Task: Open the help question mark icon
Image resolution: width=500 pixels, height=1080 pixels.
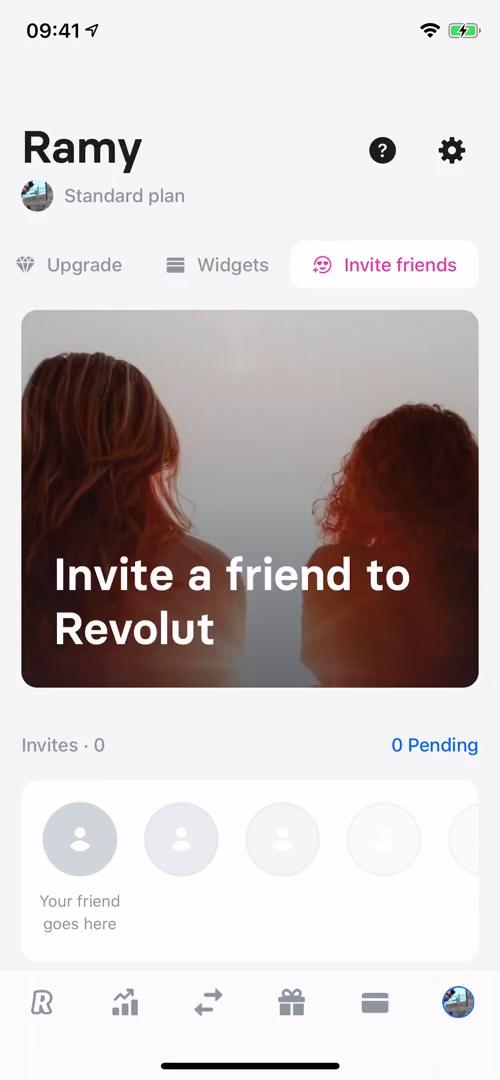Action: tap(382, 150)
